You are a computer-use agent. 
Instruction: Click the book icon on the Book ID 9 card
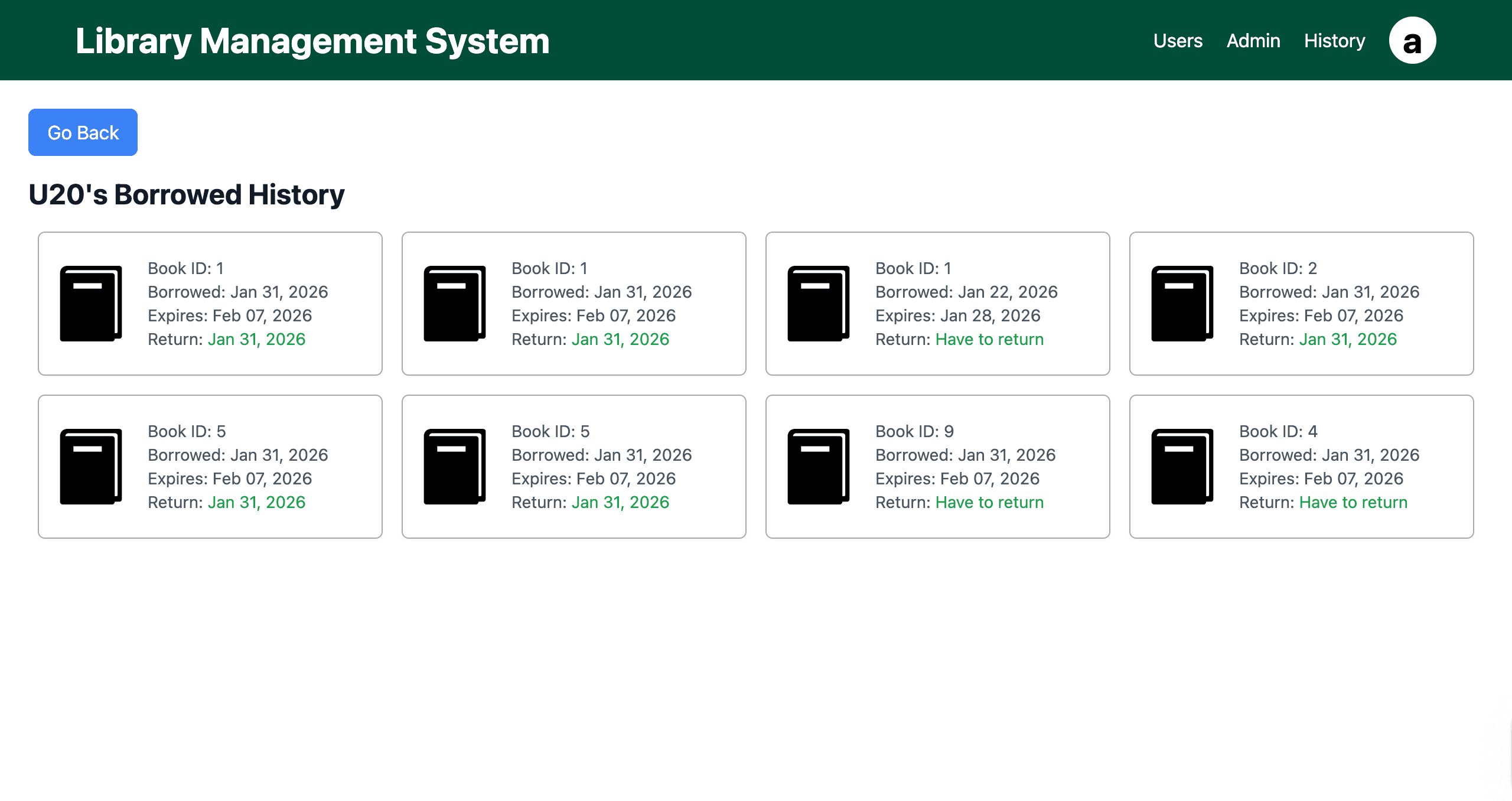[x=818, y=467]
